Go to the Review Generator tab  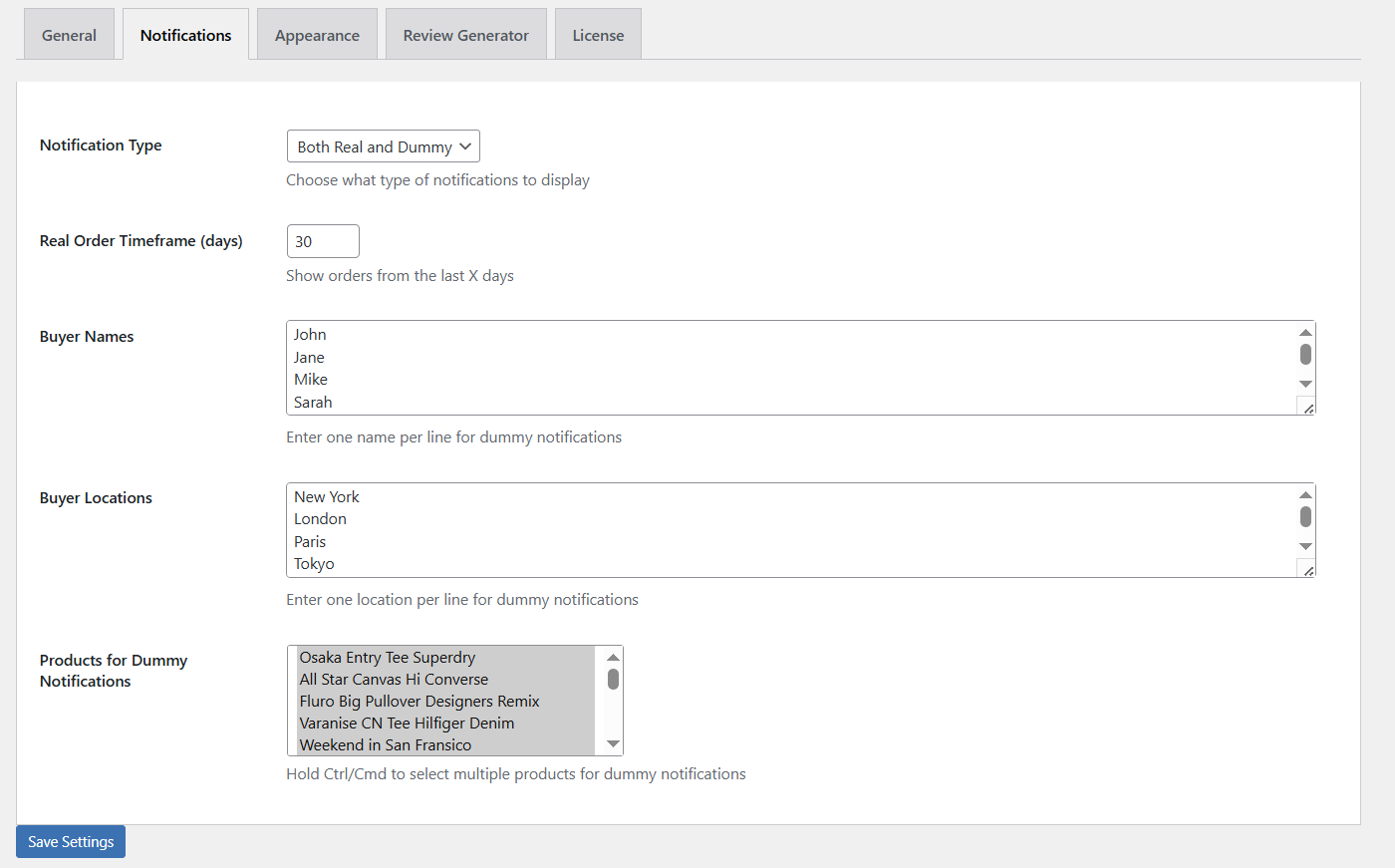[465, 34]
